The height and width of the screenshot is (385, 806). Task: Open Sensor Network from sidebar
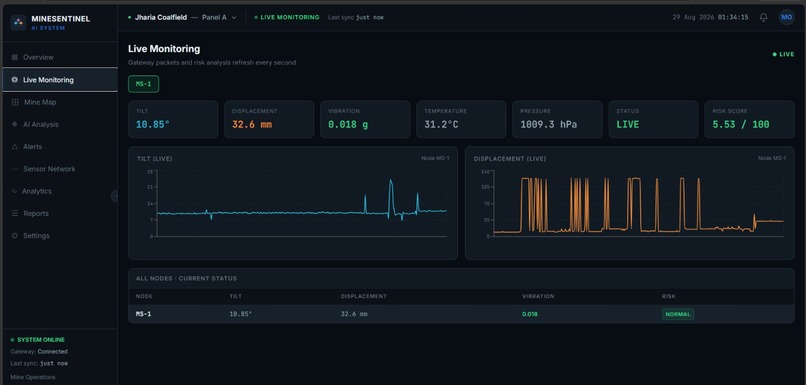pos(60,169)
